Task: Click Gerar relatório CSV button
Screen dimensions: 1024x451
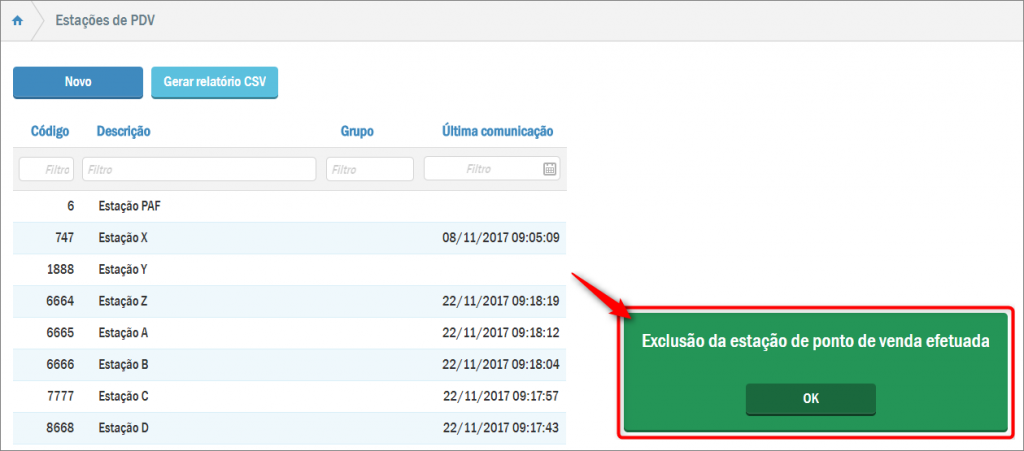Action: click(x=214, y=83)
